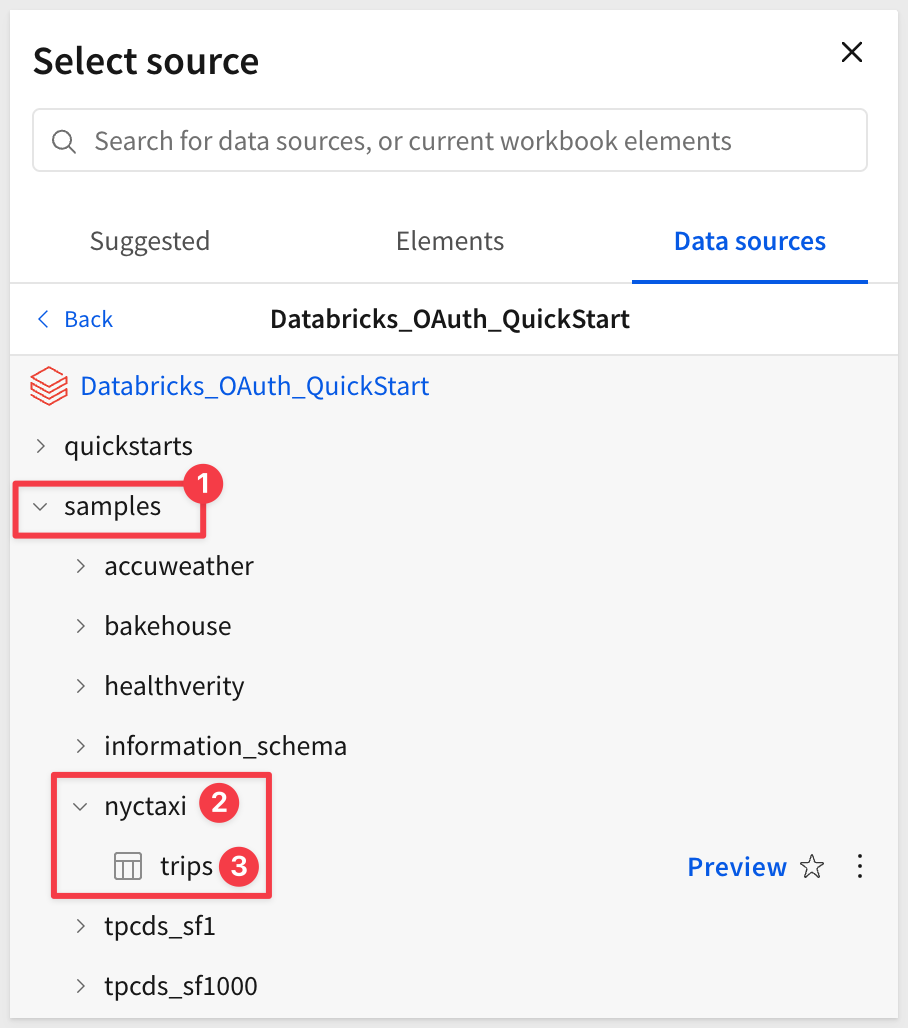Open the trips three-dot more menu
Viewport: 908px width, 1028px height.
[860, 867]
